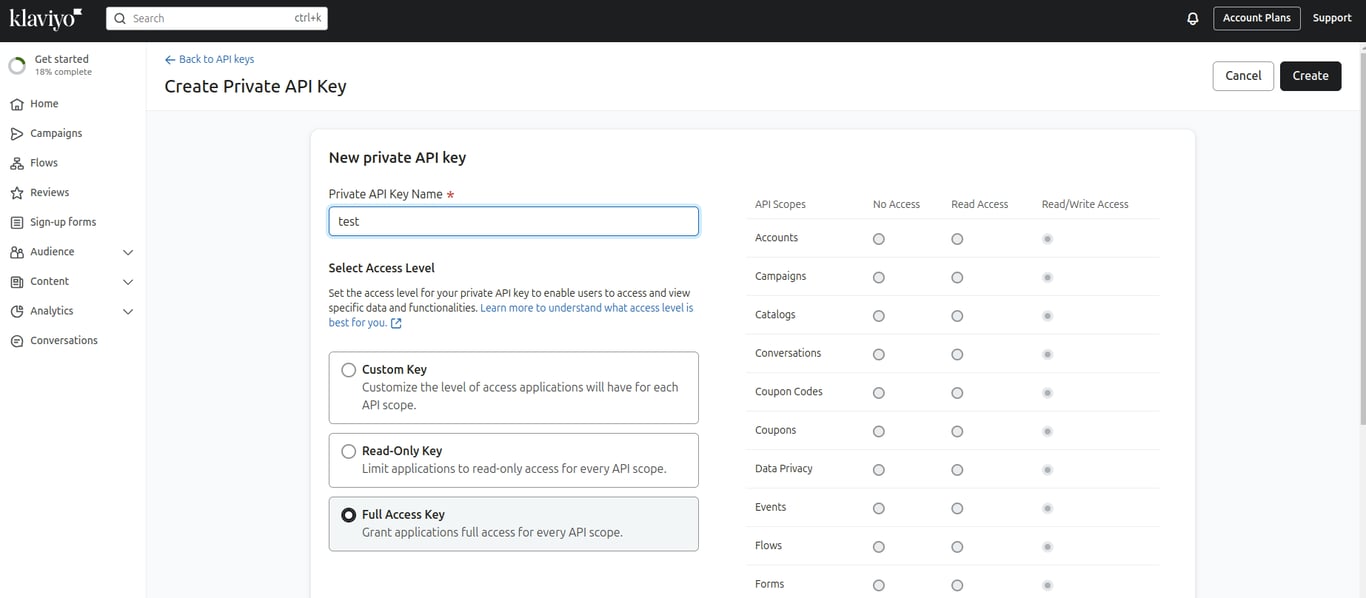
Task: Open the Support menu in header
Action: 1332,18
